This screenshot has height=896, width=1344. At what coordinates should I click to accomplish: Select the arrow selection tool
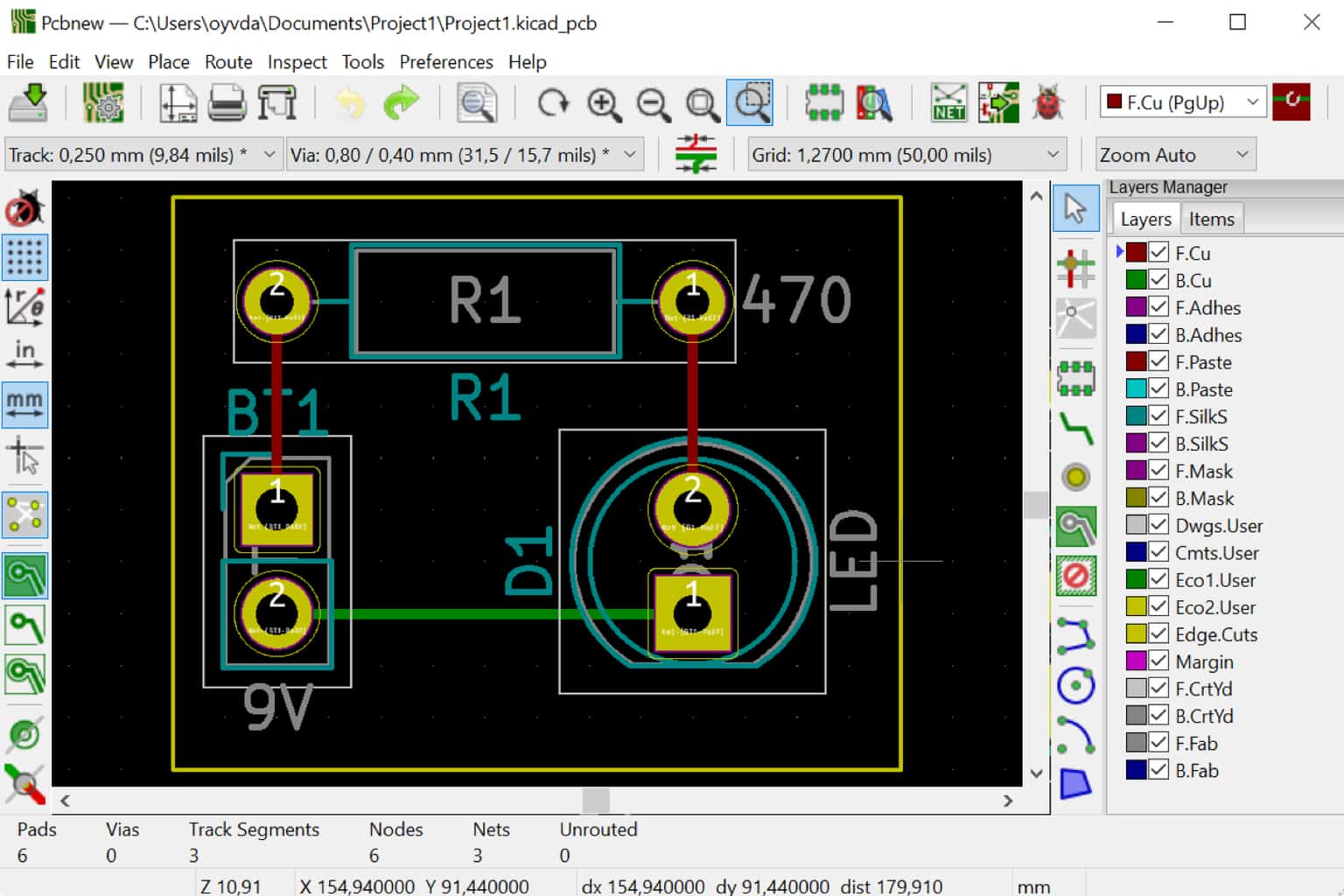(x=1076, y=208)
